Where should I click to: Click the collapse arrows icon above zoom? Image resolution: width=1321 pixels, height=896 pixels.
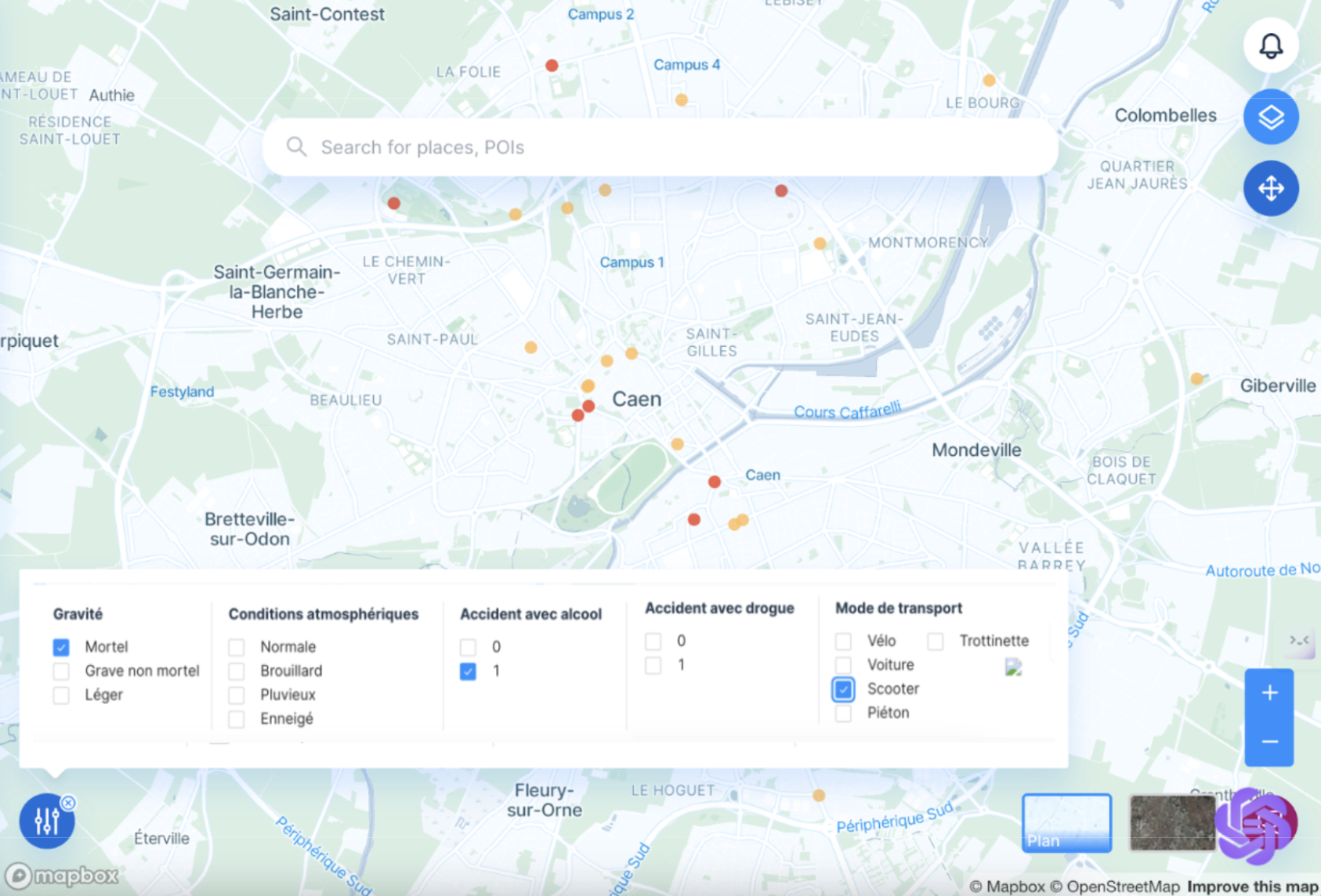click(1299, 641)
